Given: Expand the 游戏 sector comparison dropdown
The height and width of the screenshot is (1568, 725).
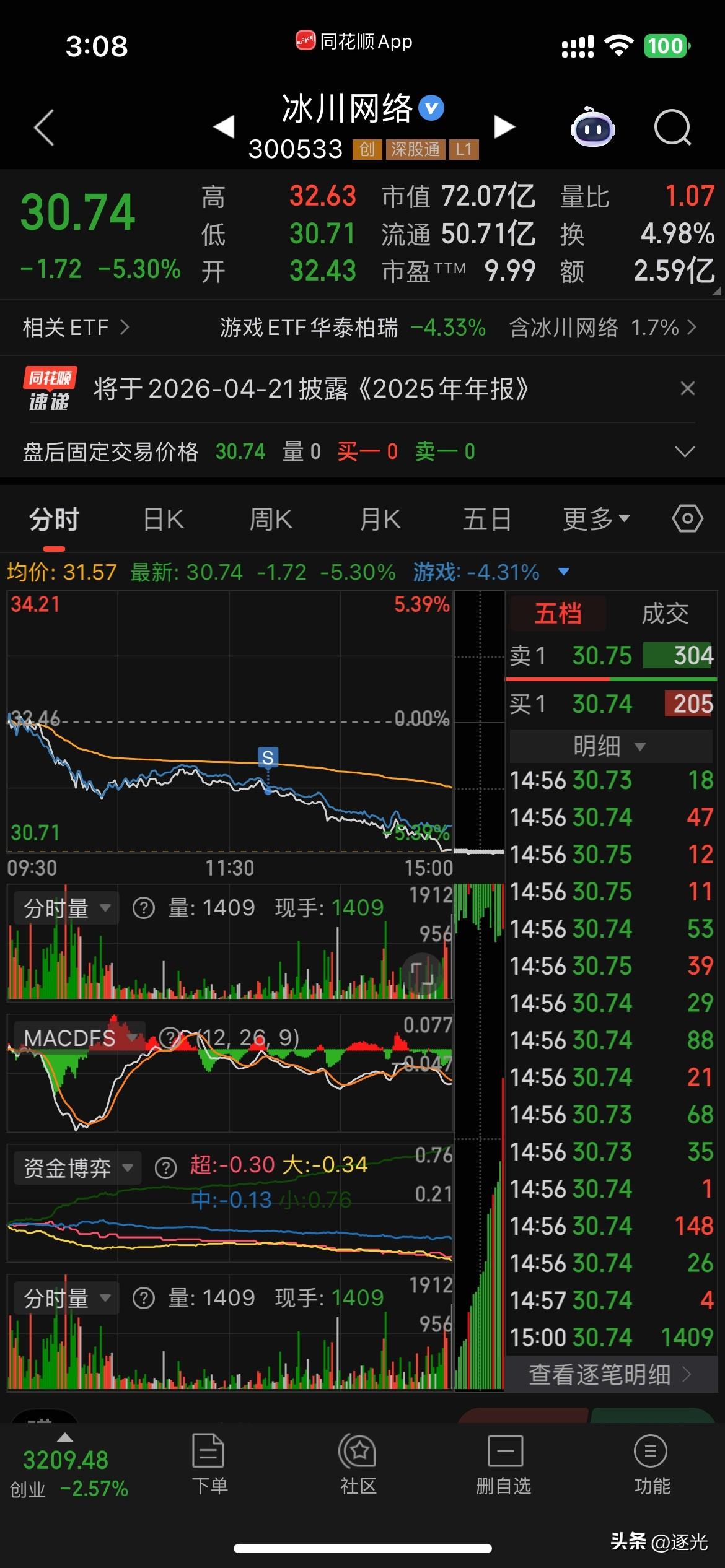Looking at the screenshot, I should tap(563, 572).
